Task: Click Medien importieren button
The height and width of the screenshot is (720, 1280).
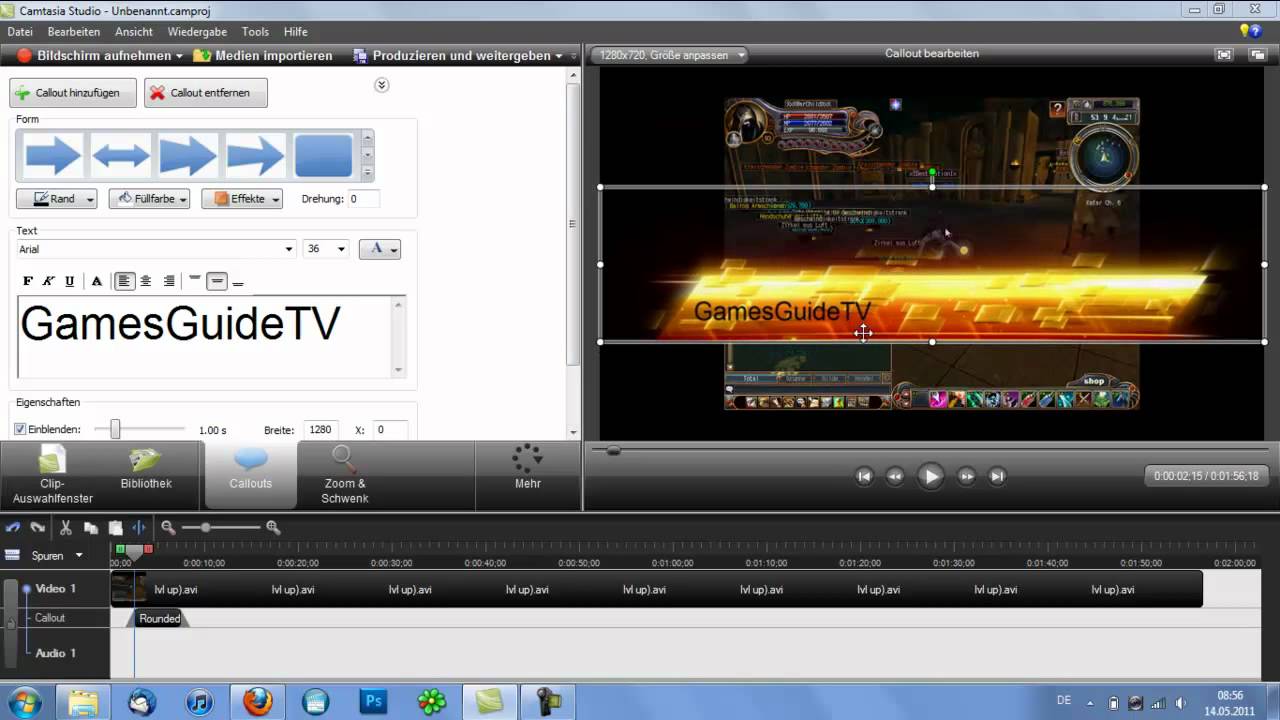Action: (x=262, y=56)
